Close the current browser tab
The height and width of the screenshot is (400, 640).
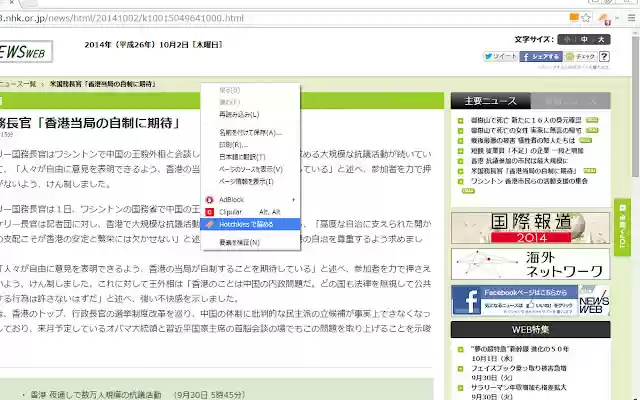tap(11, 2)
